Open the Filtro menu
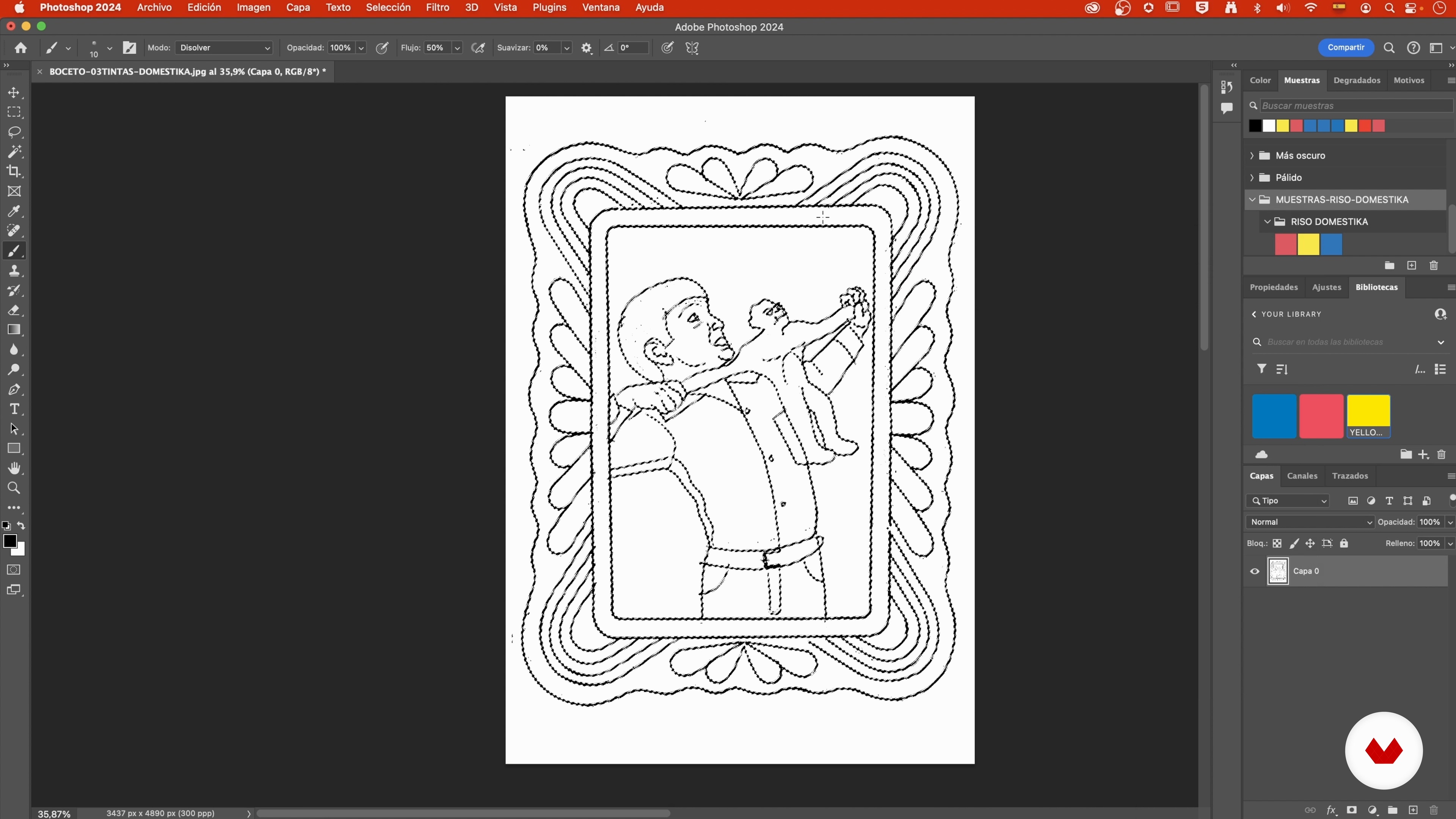Viewport: 1456px width, 819px height. pyautogui.click(x=438, y=8)
